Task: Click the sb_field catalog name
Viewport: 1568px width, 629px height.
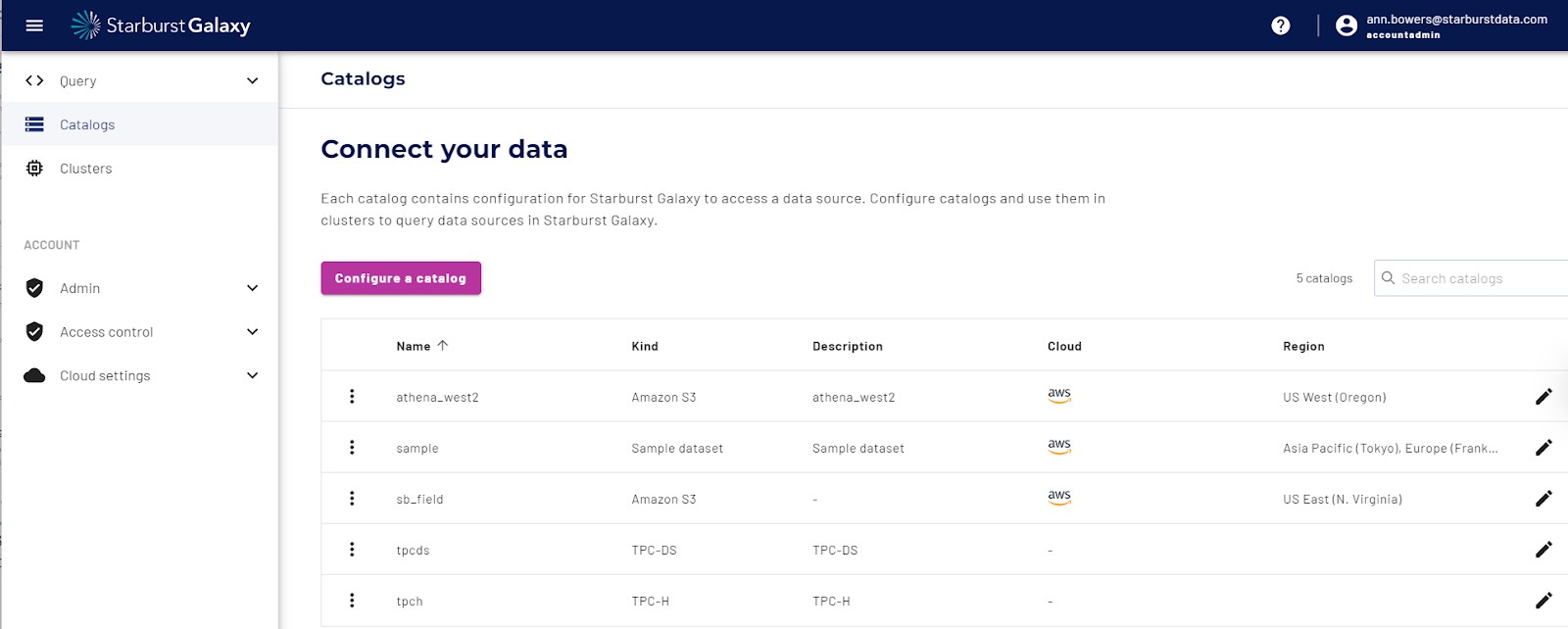Action: pyautogui.click(x=419, y=499)
